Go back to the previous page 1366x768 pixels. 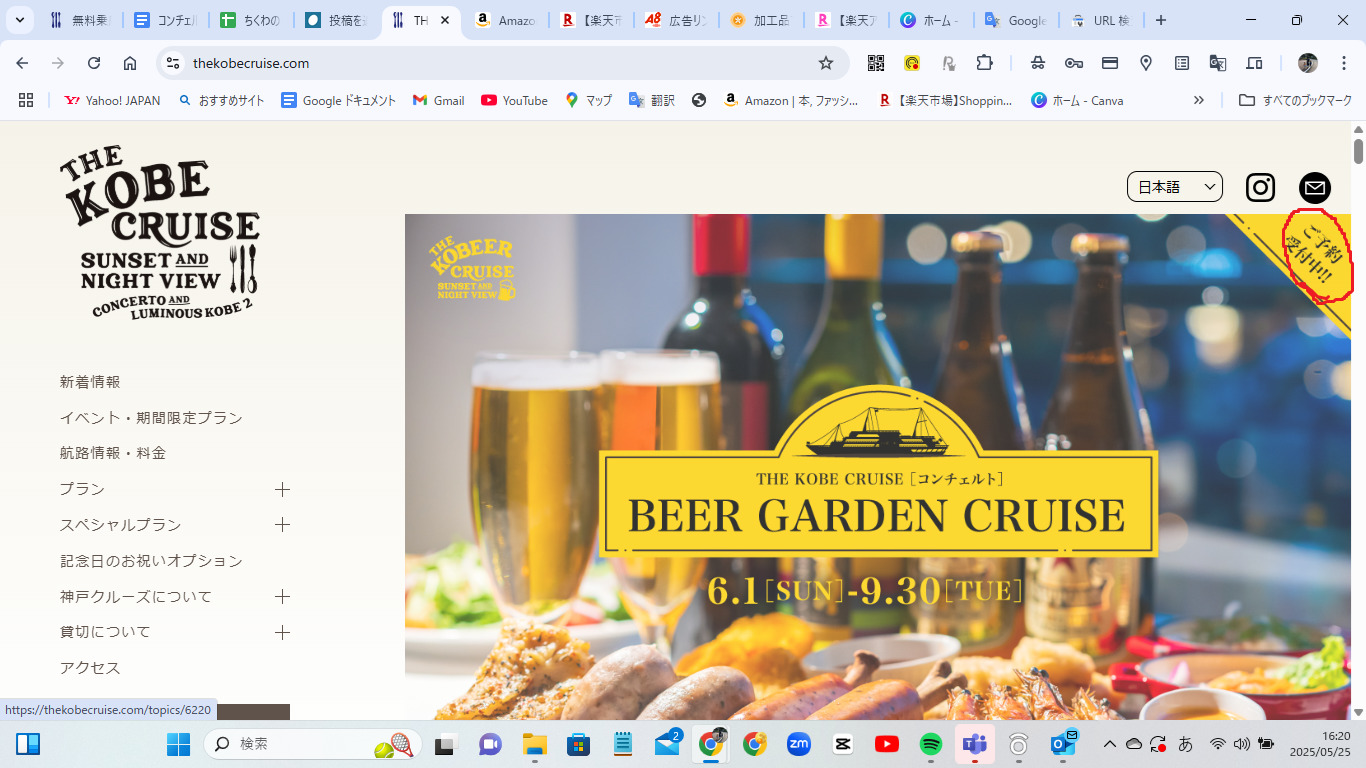coord(22,63)
